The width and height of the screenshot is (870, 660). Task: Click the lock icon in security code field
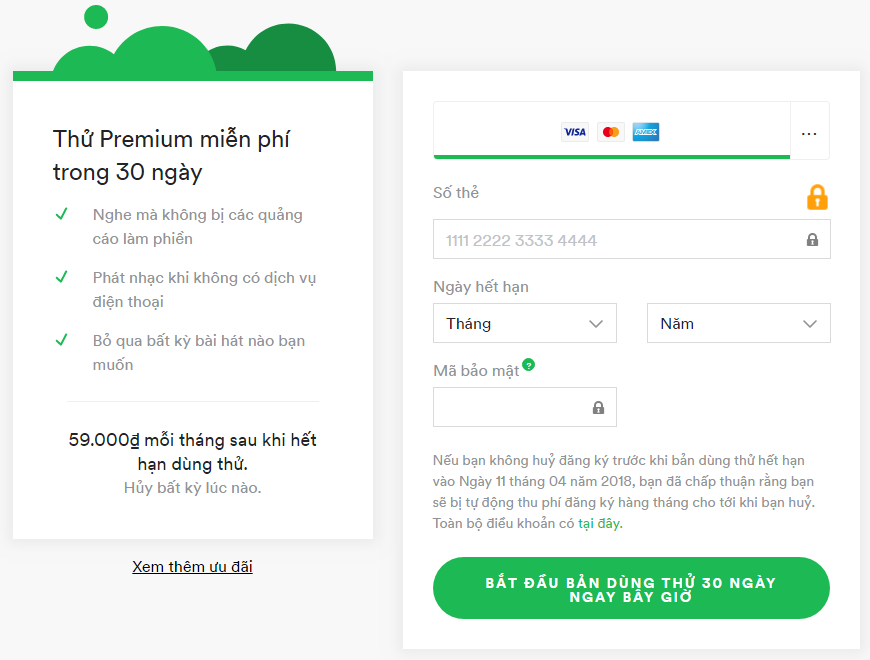pos(598,408)
